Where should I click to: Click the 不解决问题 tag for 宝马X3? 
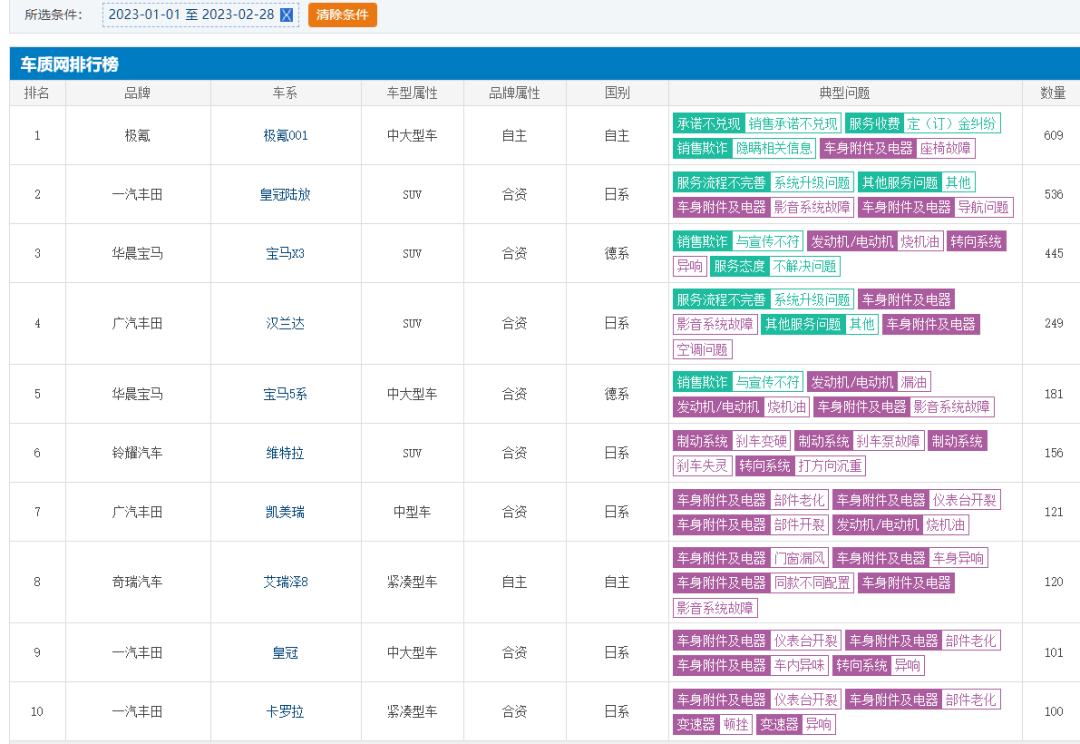point(804,266)
